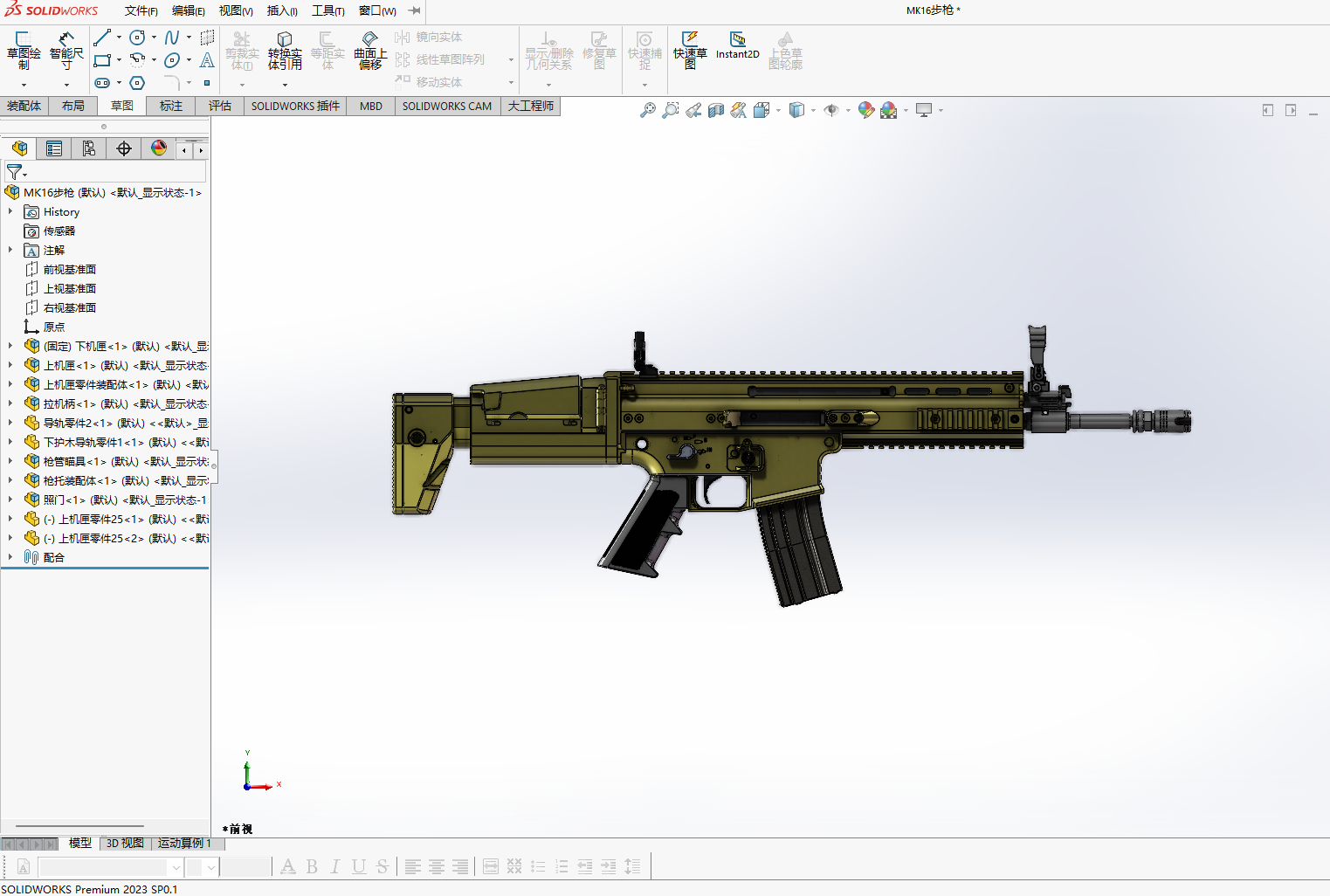Expand the 枪托装配体<1> subassembly
This screenshot has width=1330, height=896.
tap(10, 480)
